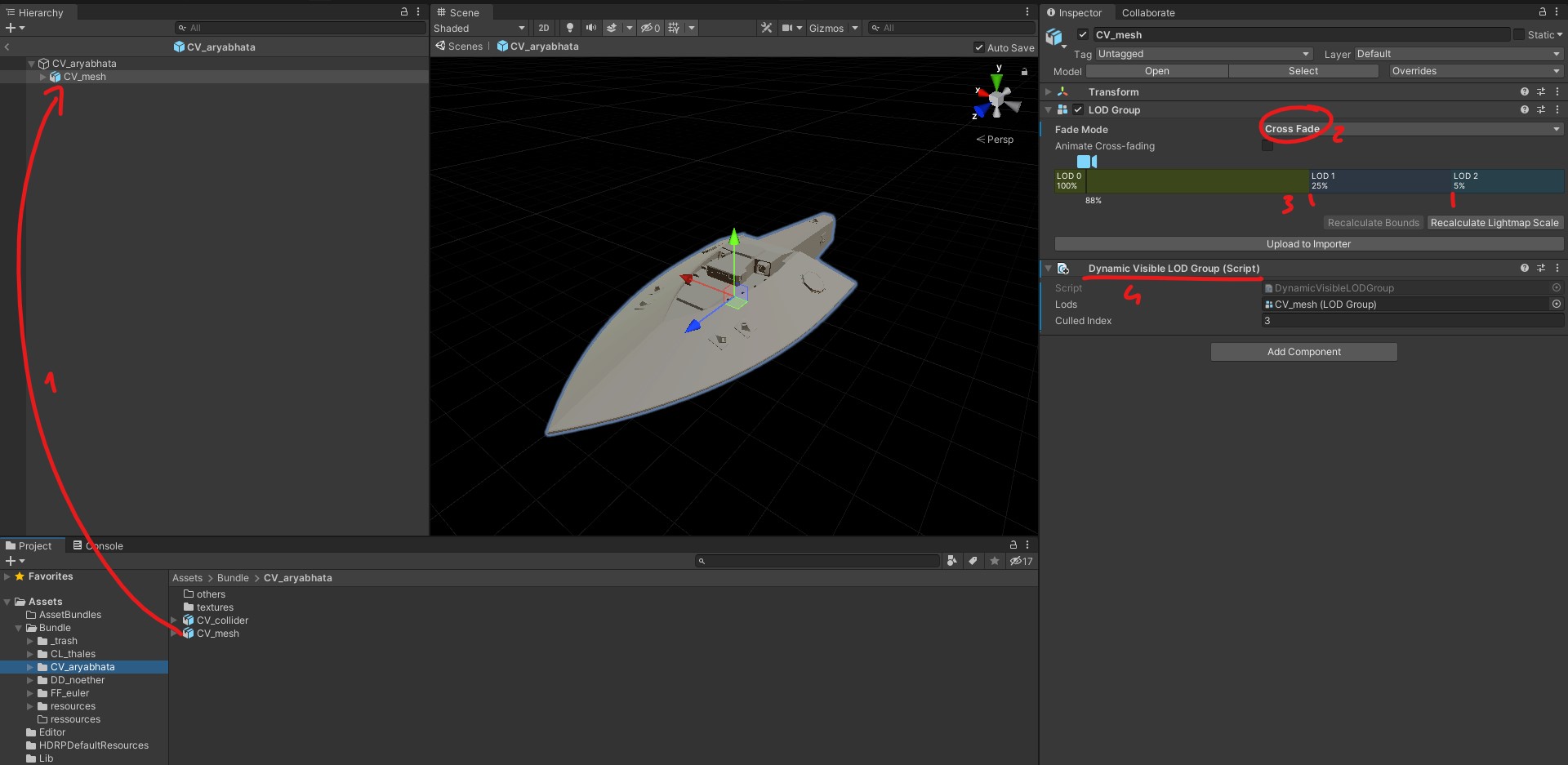Lock the Project panel with the padlock icon
1568x765 pixels.
[x=1013, y=545]
